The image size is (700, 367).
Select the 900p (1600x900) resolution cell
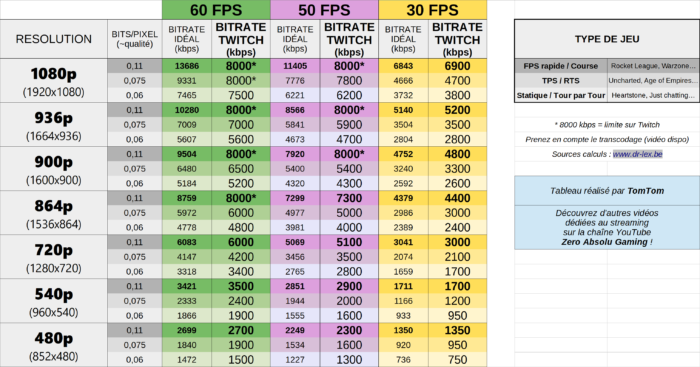click(x=54, y=169)
